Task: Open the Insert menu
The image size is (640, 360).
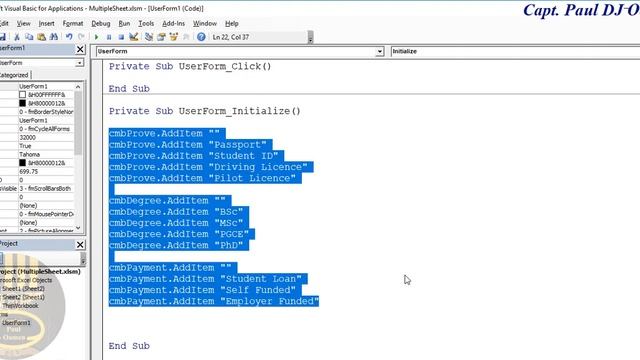Action: pos(46,24)
